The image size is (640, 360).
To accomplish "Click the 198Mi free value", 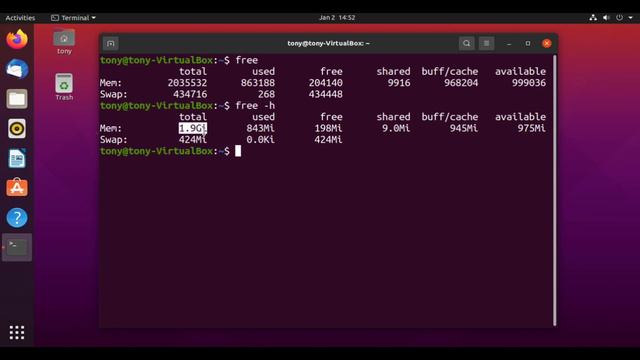I will click(x=328, y=128).
